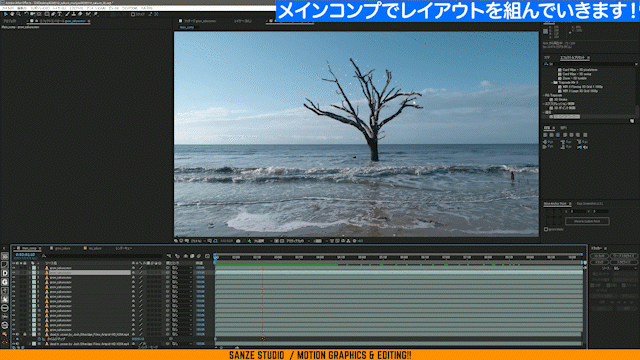Select the Type (T) tool
The height and width of the screenshot is (360, 640).
(x=60, y=14)
